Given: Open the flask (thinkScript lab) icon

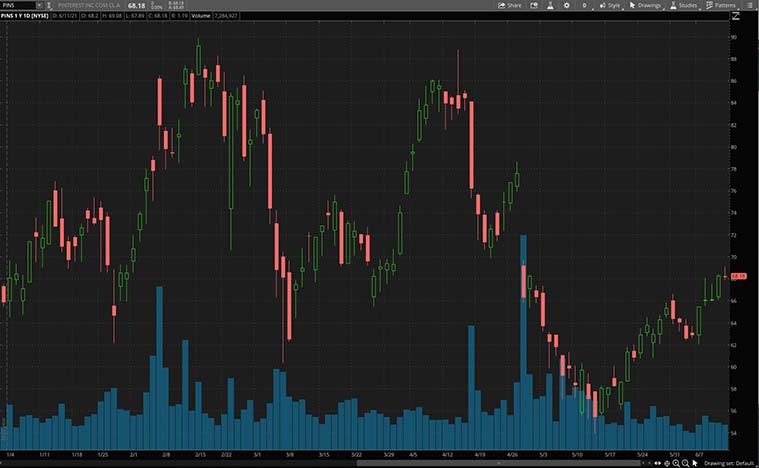Looking at the screenshot, I should click(548, 5).
